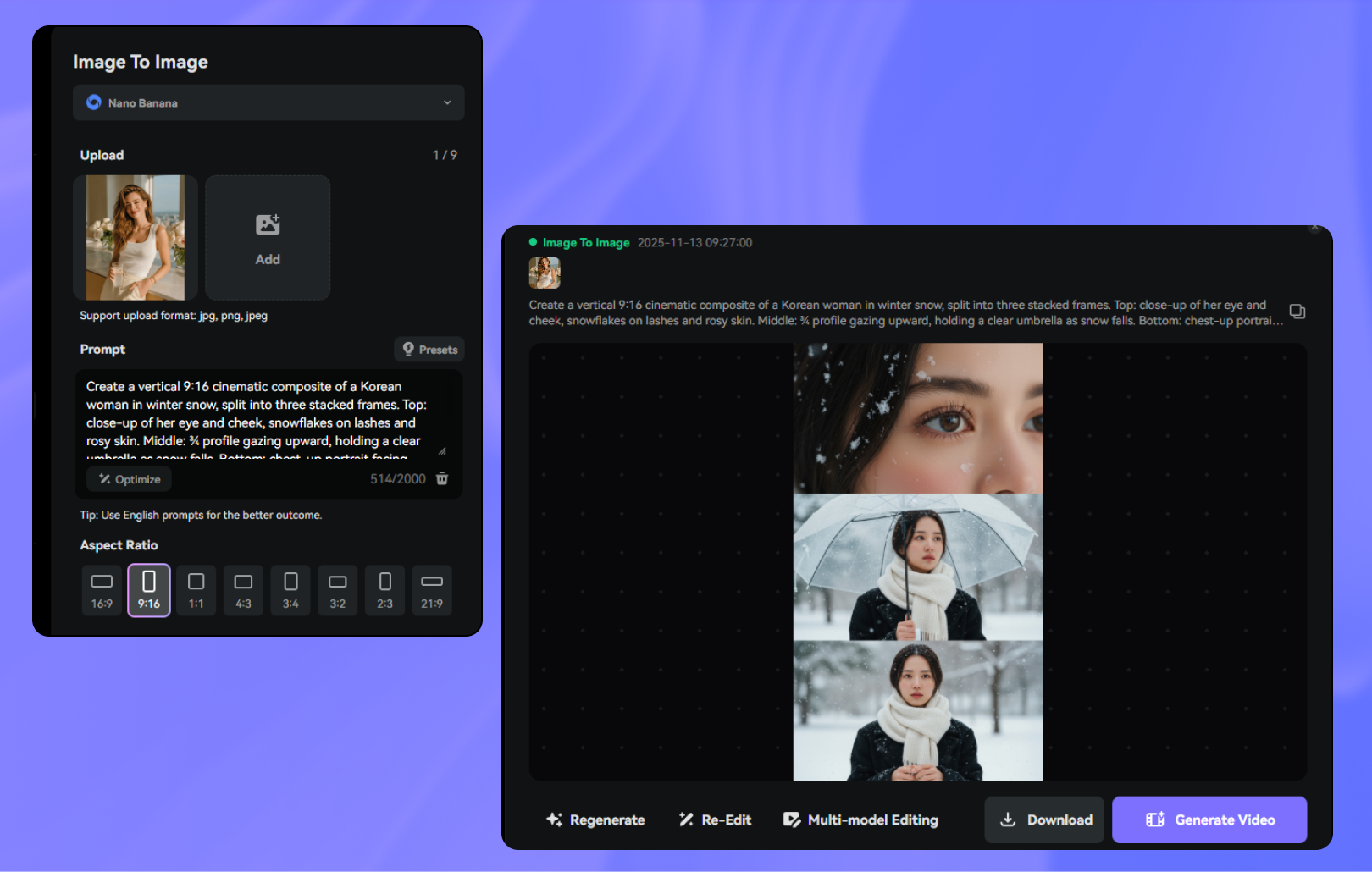Click Re-Edit wand option
The height and width of the screenshot is (872, 1372).
point(715,820)
